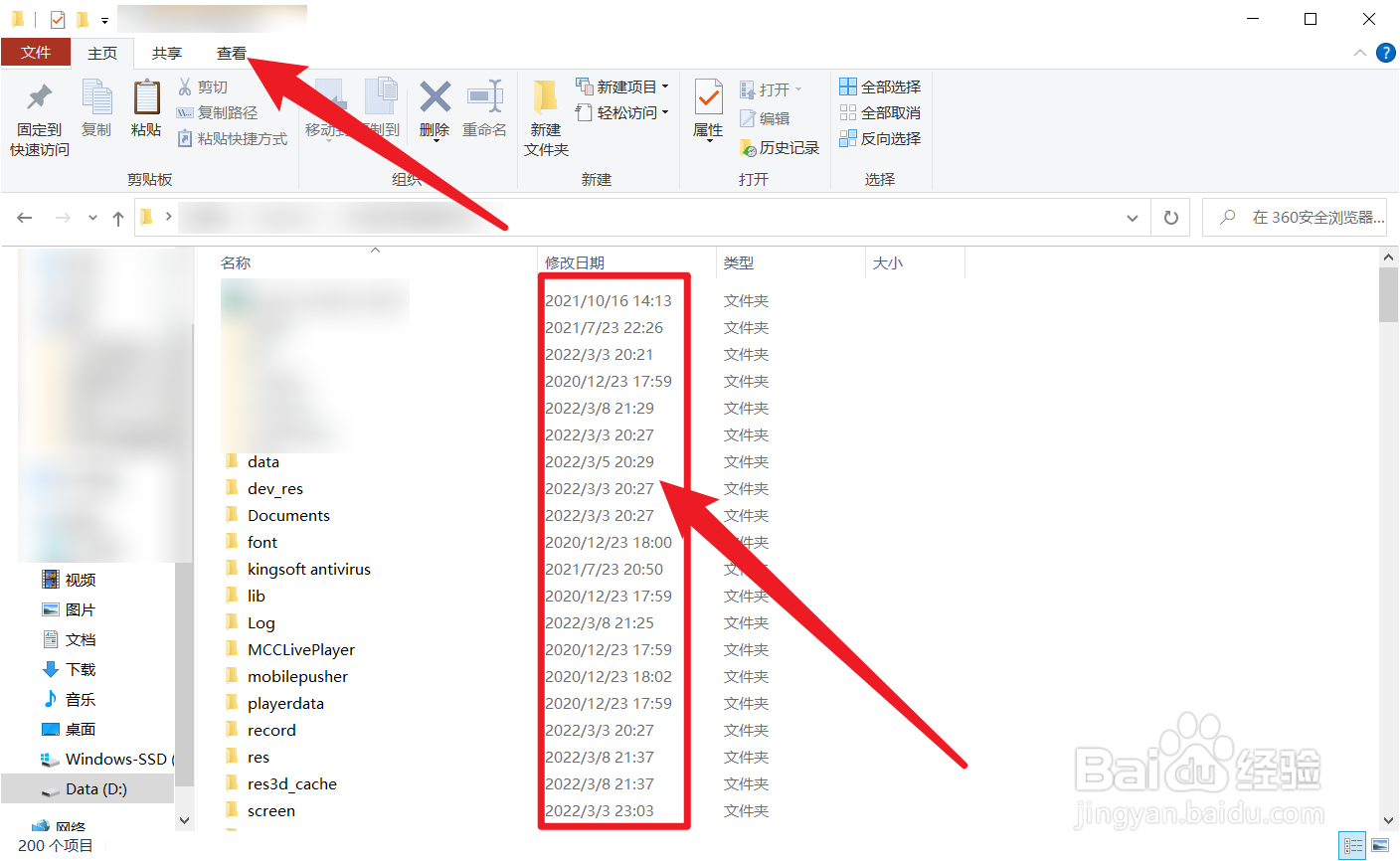The image size is (1400, 861).
Task: Select the kingsoft antivirus folder
Action: 309,569
